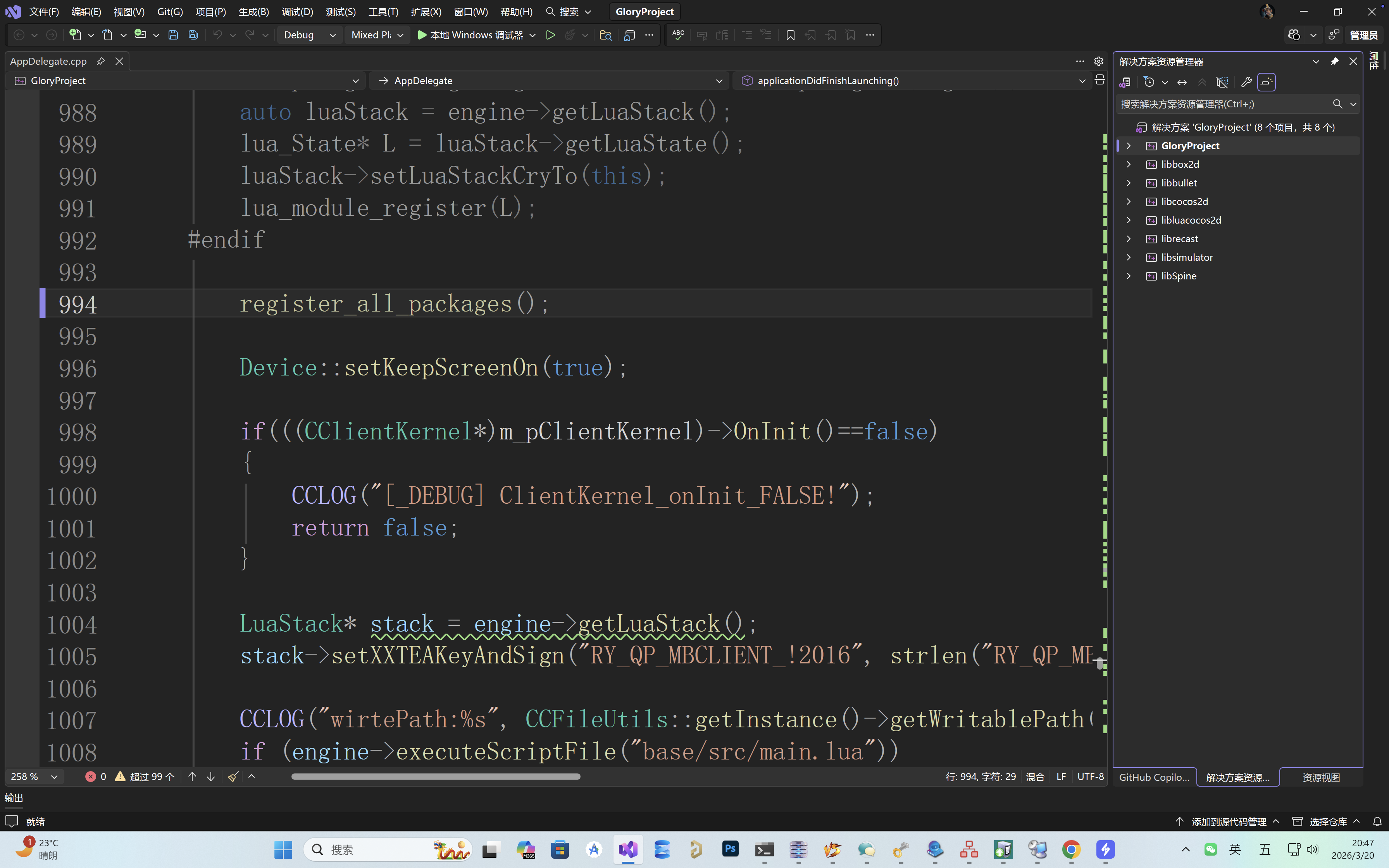This screenshot has height=868, width=1389.
Task: Toggle the preview selected items button
Action: point(1266,82)
